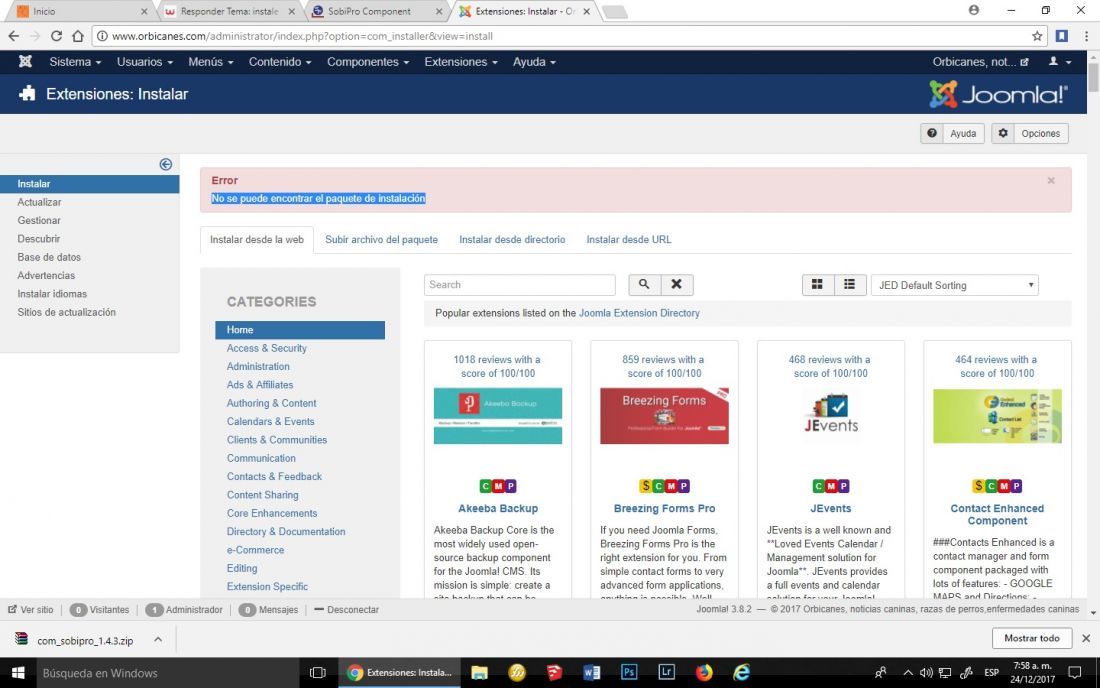1100x688 pixels.
Task: Switch to list view of extensions
Action: (x=850, y=285)
